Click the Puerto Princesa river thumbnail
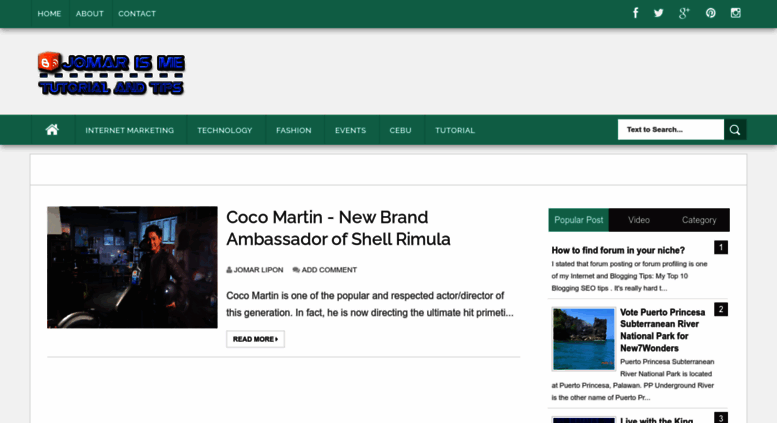 [x=584, y=339]
